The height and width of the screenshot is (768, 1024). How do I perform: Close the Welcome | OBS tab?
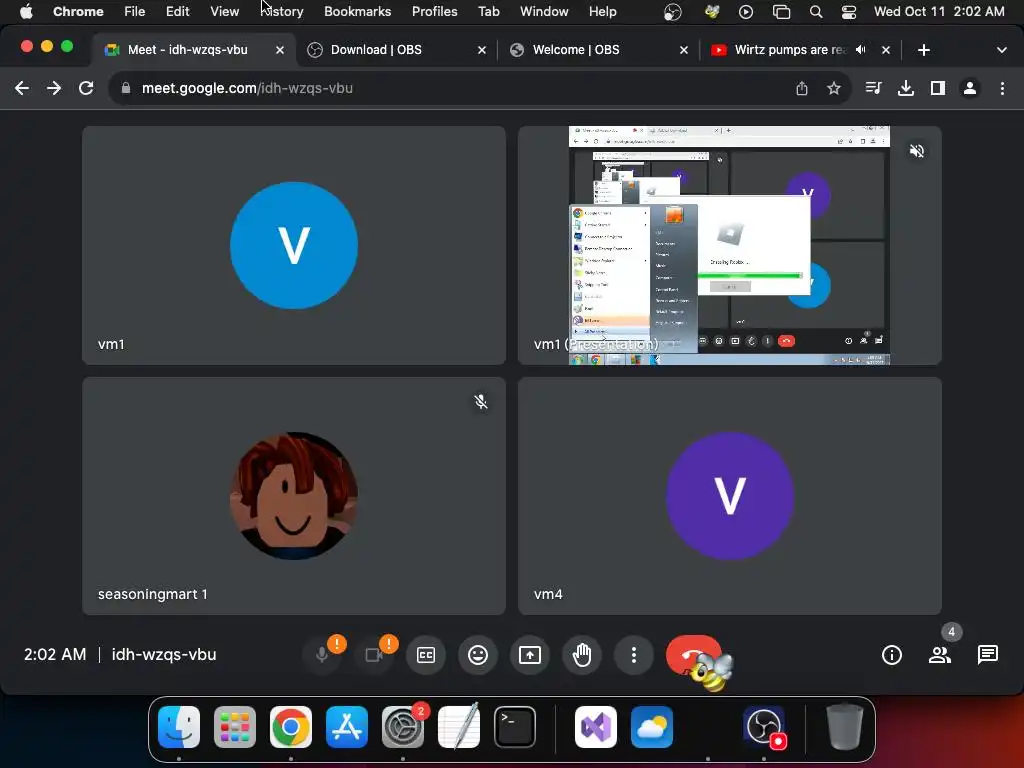pos(684,50)
